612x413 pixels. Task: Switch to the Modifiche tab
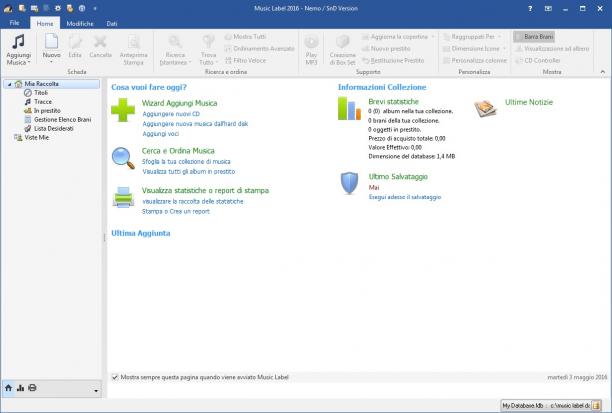coord(80,23)
